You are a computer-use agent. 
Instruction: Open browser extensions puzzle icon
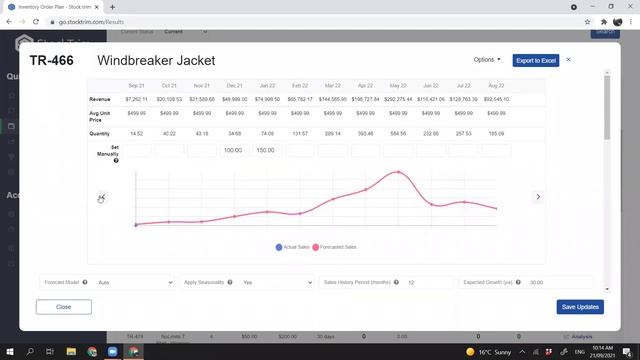pos(604,22)
